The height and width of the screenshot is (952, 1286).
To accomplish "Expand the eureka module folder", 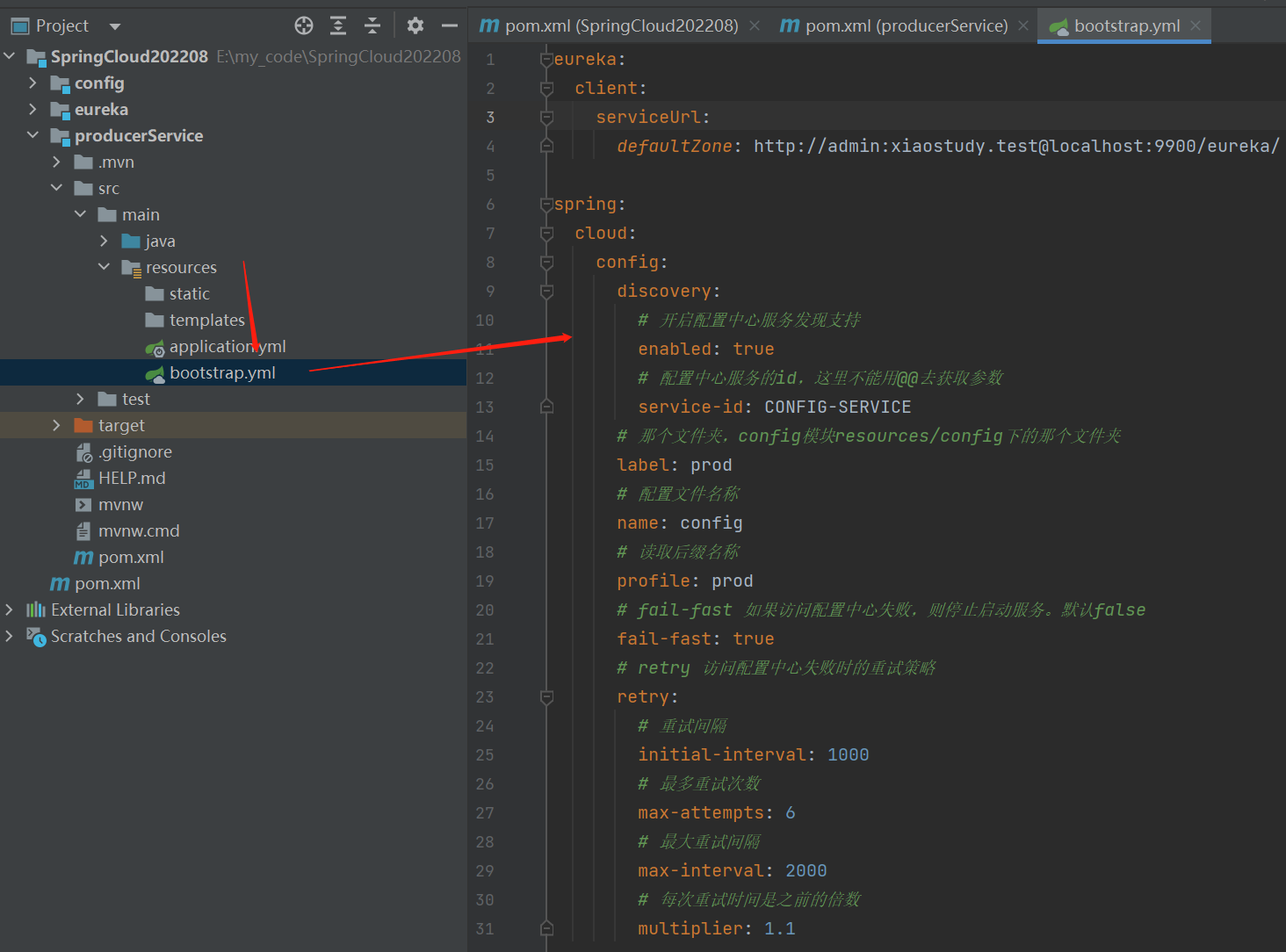I will click(33, 109).
